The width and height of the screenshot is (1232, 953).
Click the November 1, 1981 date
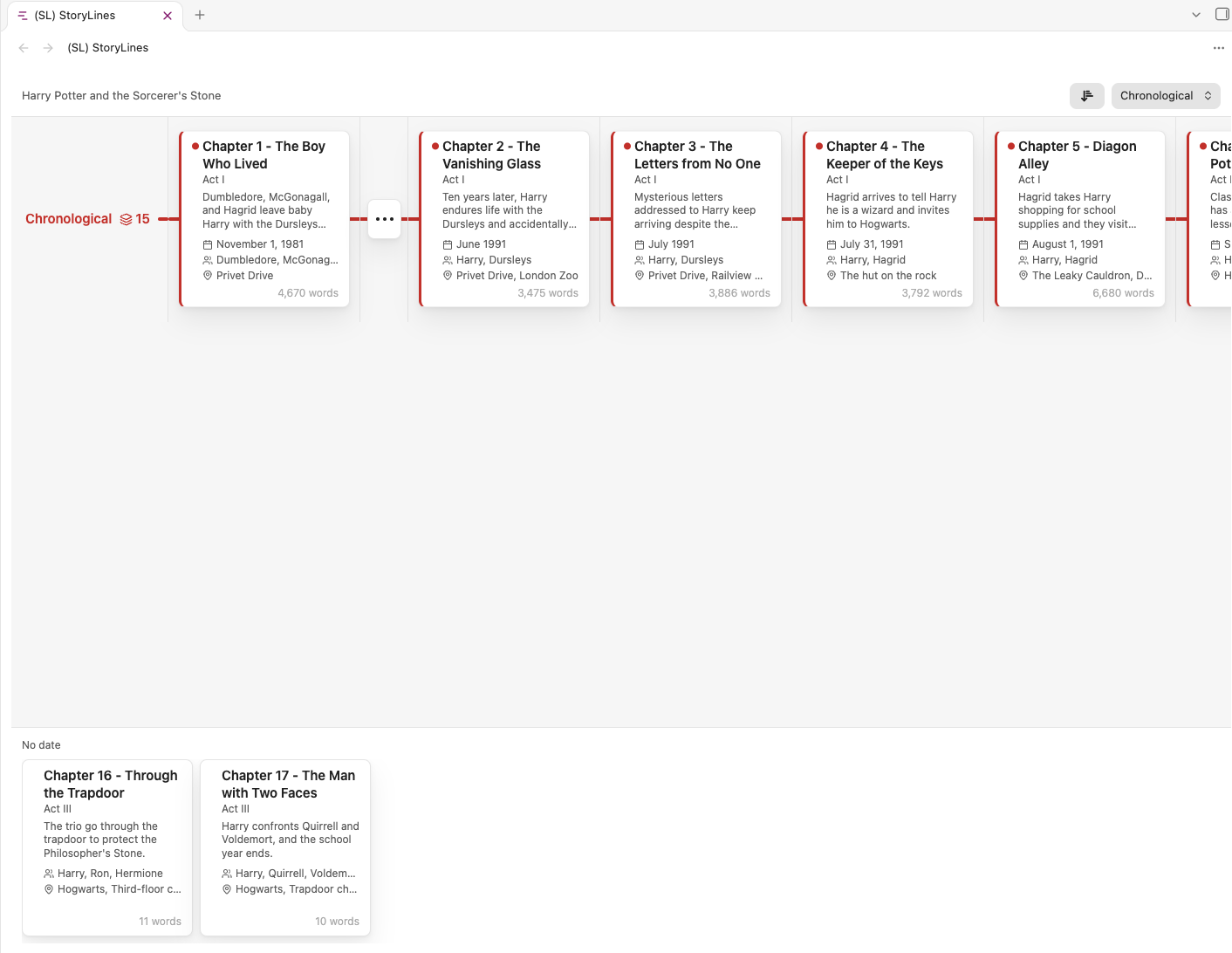[x=260, y=244]
